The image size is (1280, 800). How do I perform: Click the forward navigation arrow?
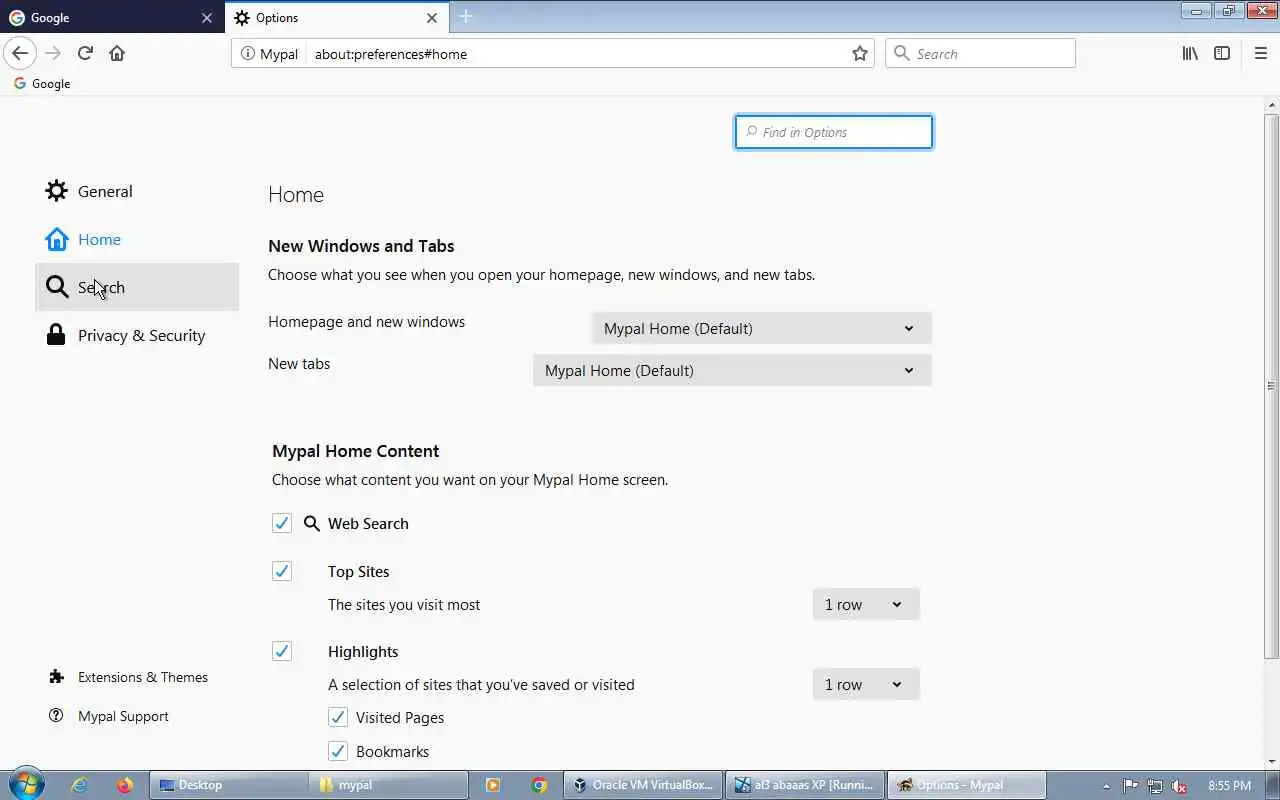53,53
